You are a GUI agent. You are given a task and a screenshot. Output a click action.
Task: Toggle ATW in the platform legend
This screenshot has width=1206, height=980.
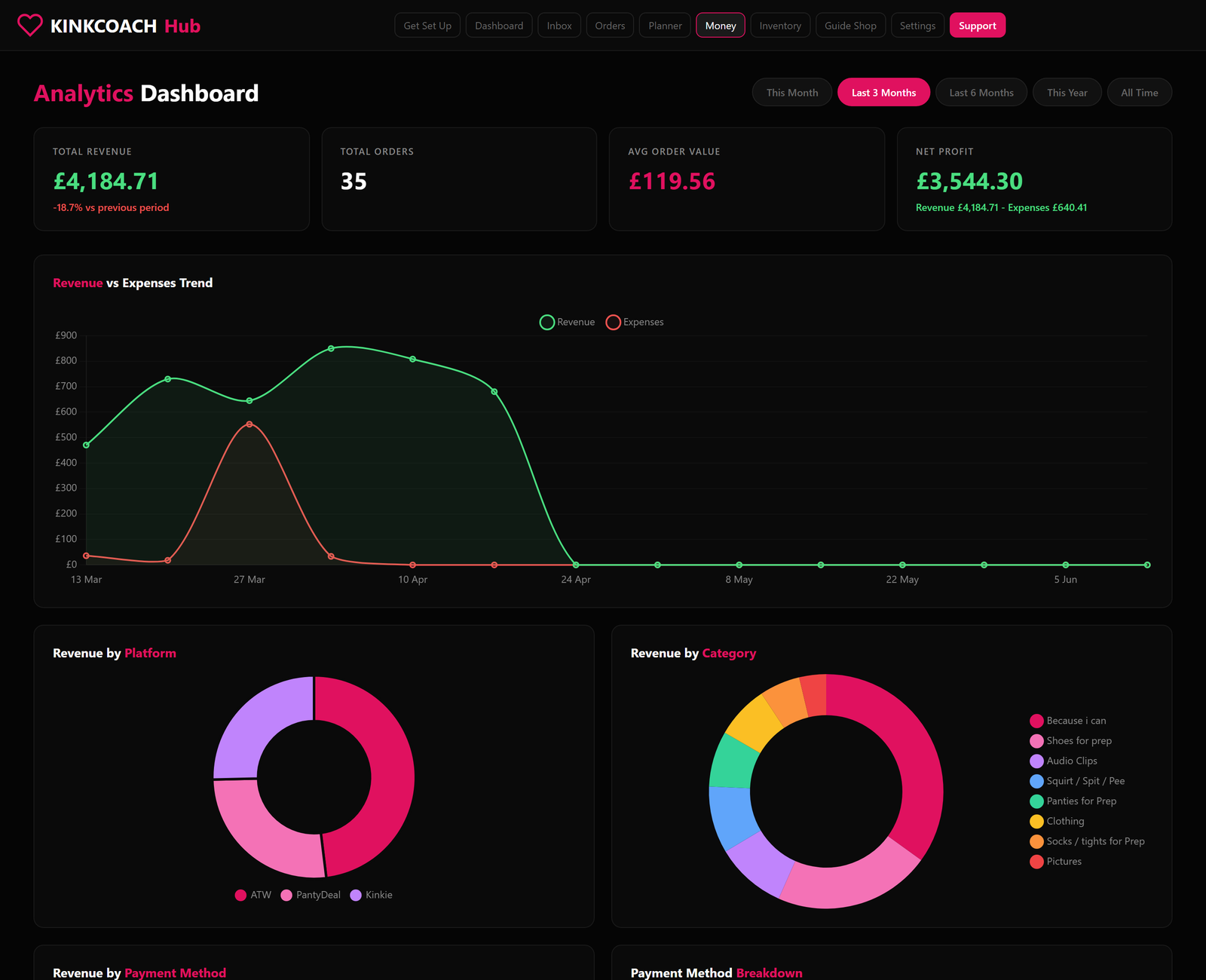pyautogui.click(x=253, y=895)
